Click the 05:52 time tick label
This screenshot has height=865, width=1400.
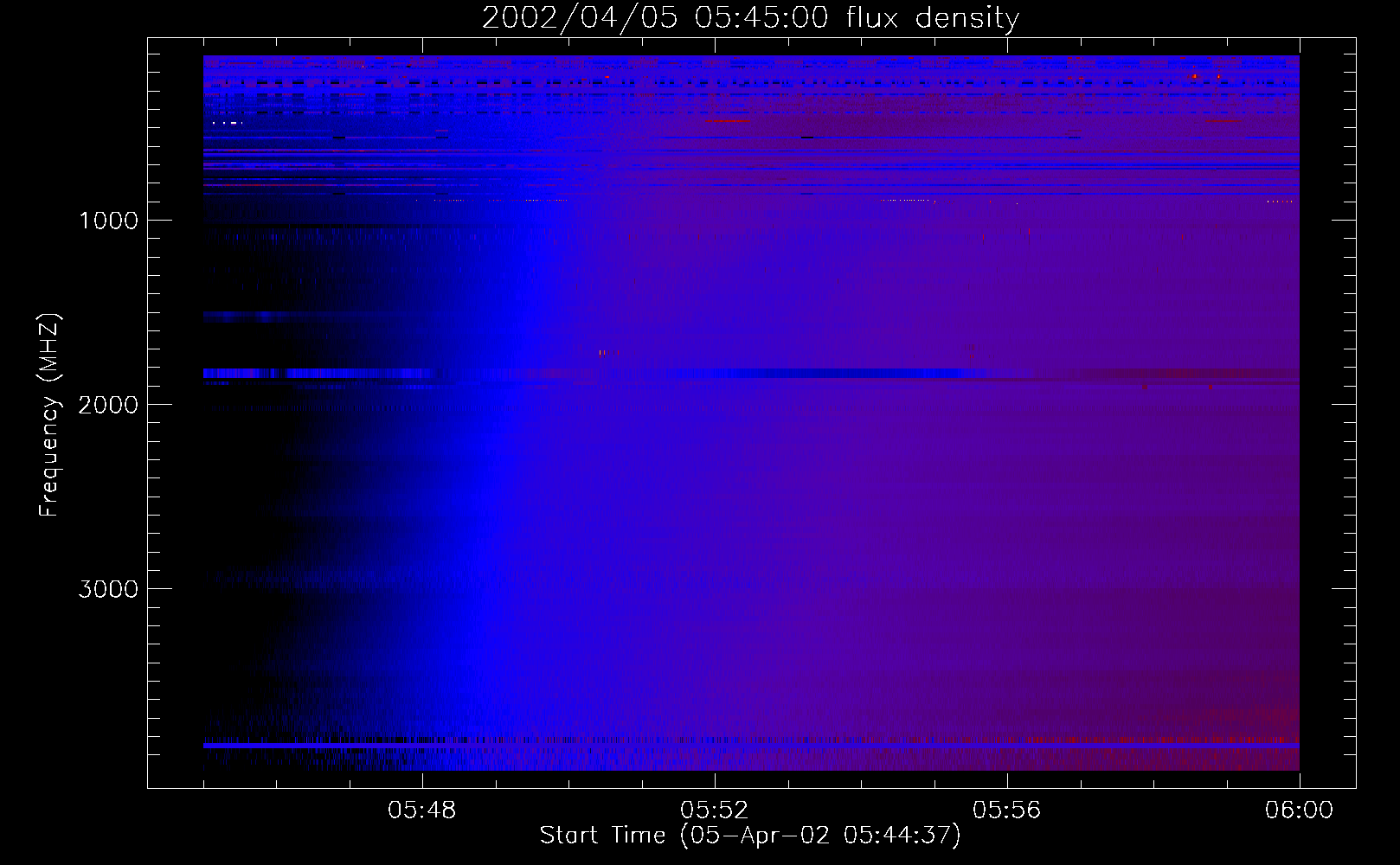(x=715, y=811)
